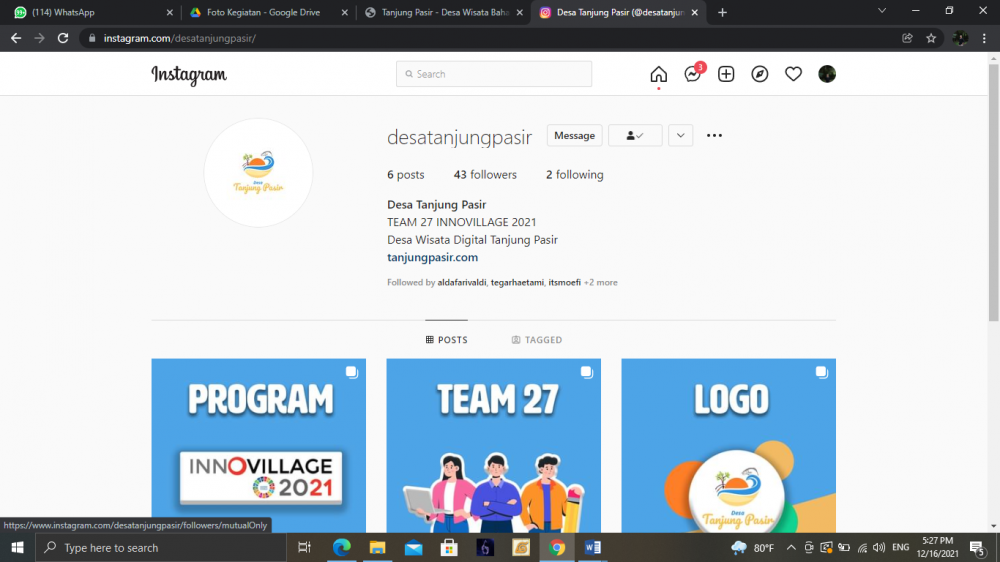
Task: Switch to the POSTS tab
Action: [446, 339]
